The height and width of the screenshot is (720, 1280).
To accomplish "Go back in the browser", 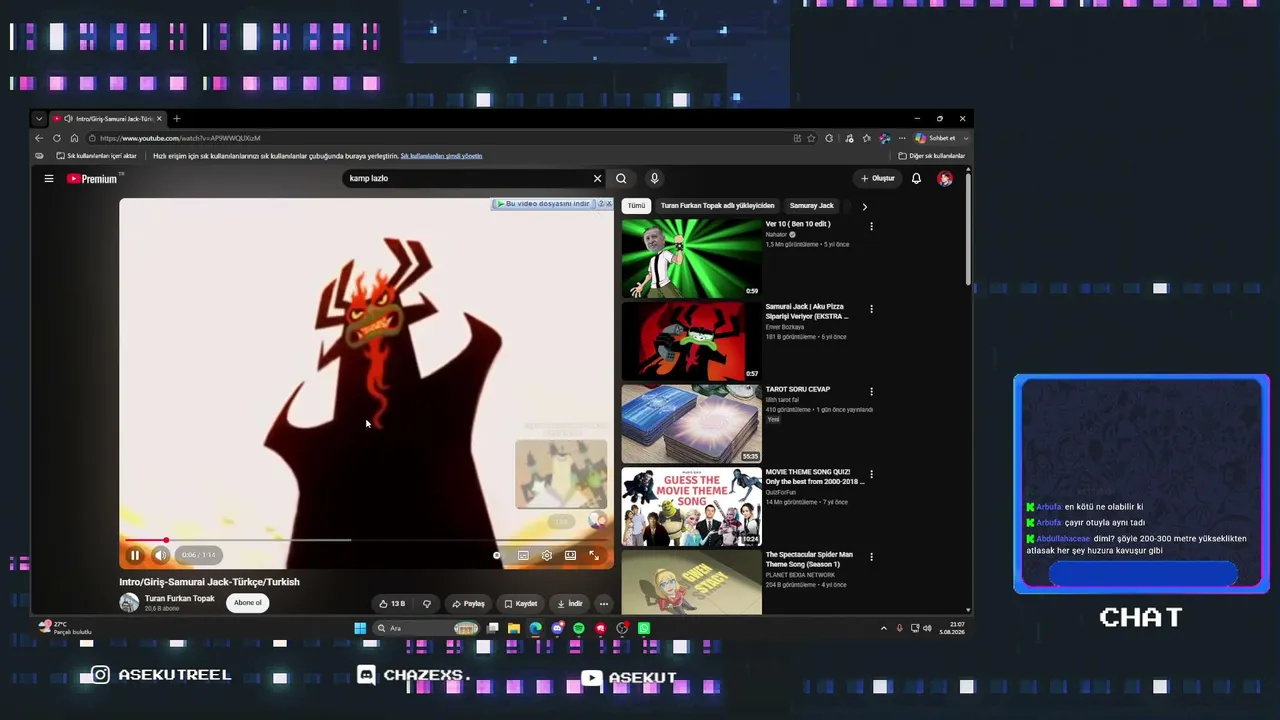I will (x=39, y=138).
